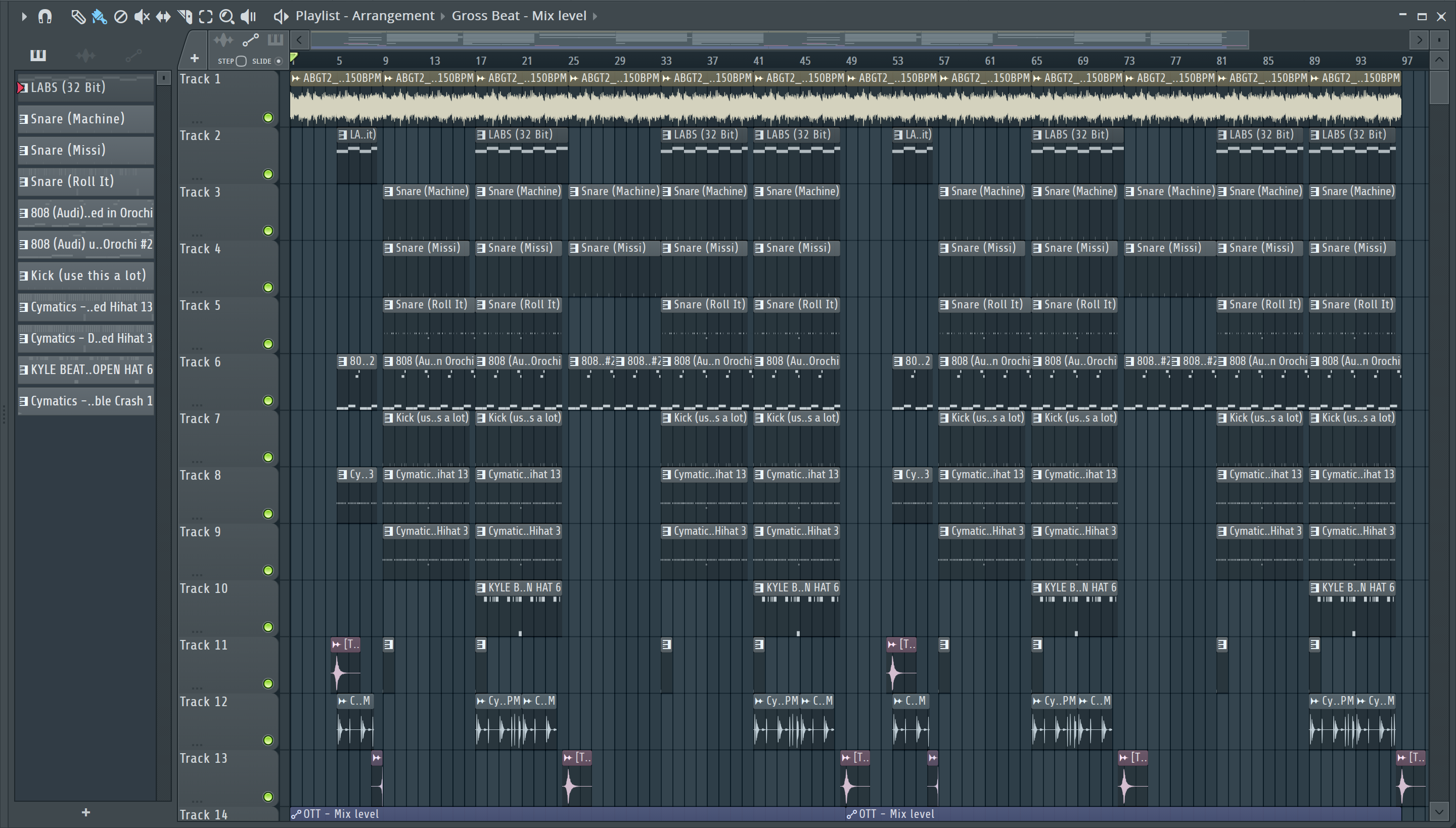Image resolution: width=1456 pixels, height=828 pixels.
Task: Select Snare (Roll It) in the picker
Action: [86, 181]
